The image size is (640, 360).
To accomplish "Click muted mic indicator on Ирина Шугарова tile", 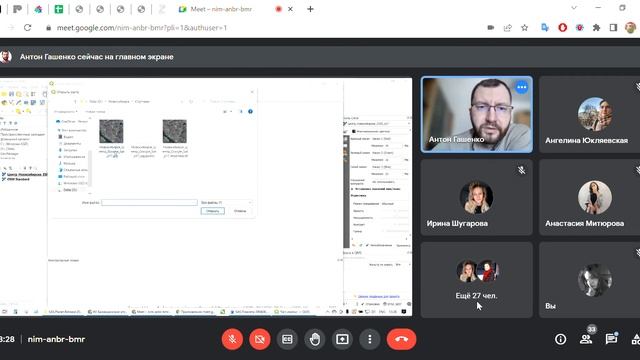I will coord(521,170).
